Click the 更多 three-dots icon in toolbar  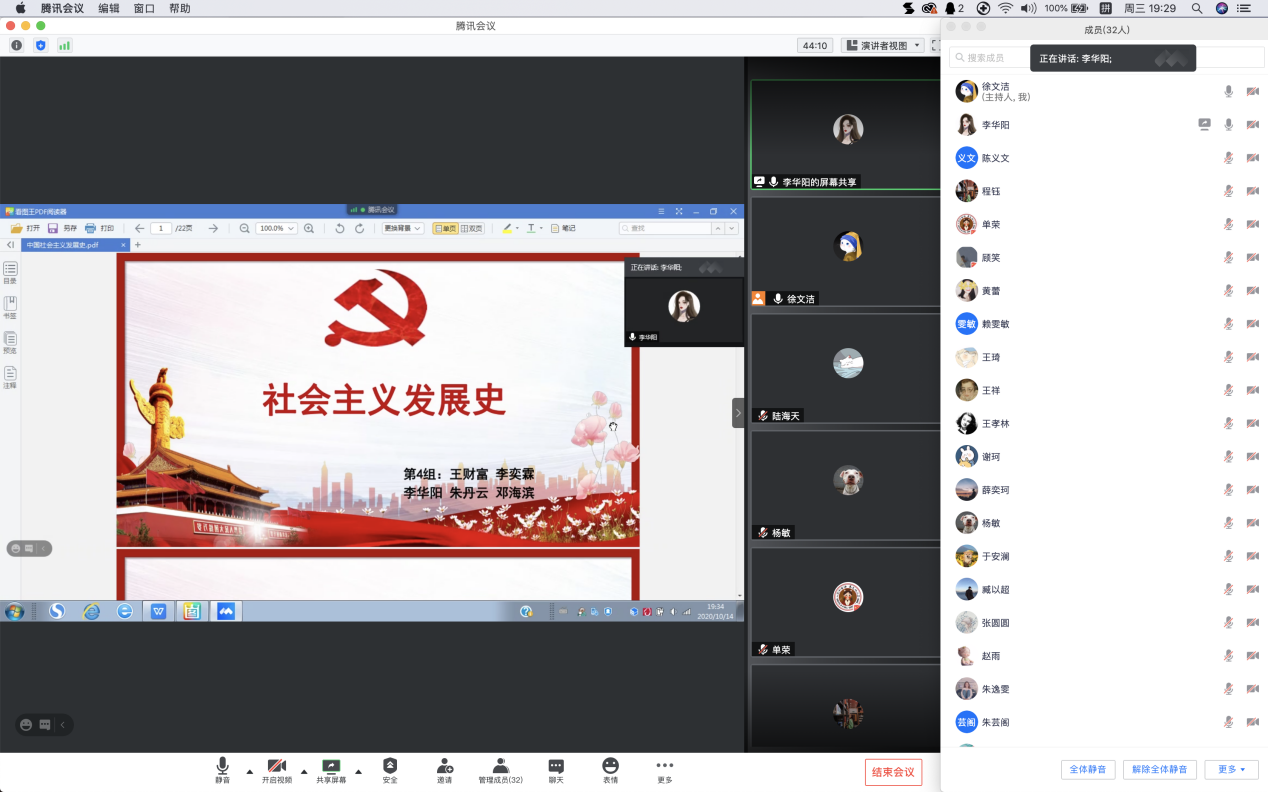point(664,766)
